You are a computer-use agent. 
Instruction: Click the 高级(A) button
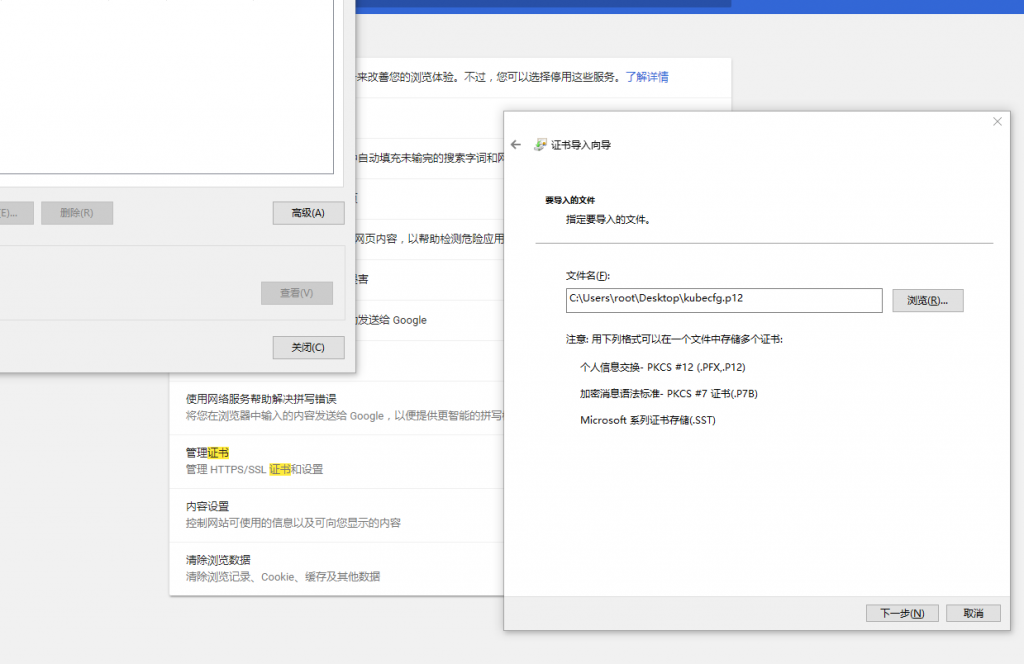click(x=307, y=213)
